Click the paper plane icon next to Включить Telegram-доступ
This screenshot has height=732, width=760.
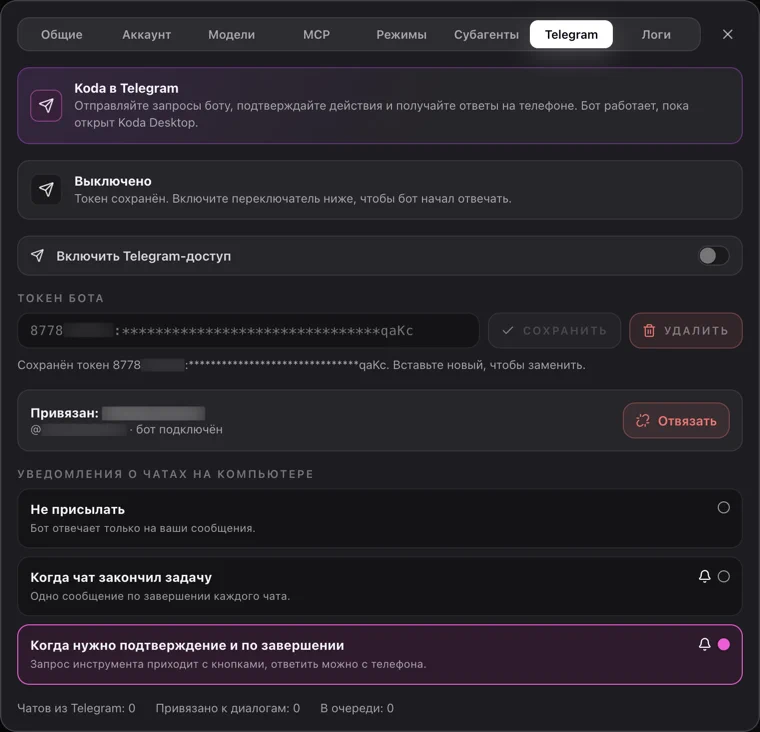[38, 255]
